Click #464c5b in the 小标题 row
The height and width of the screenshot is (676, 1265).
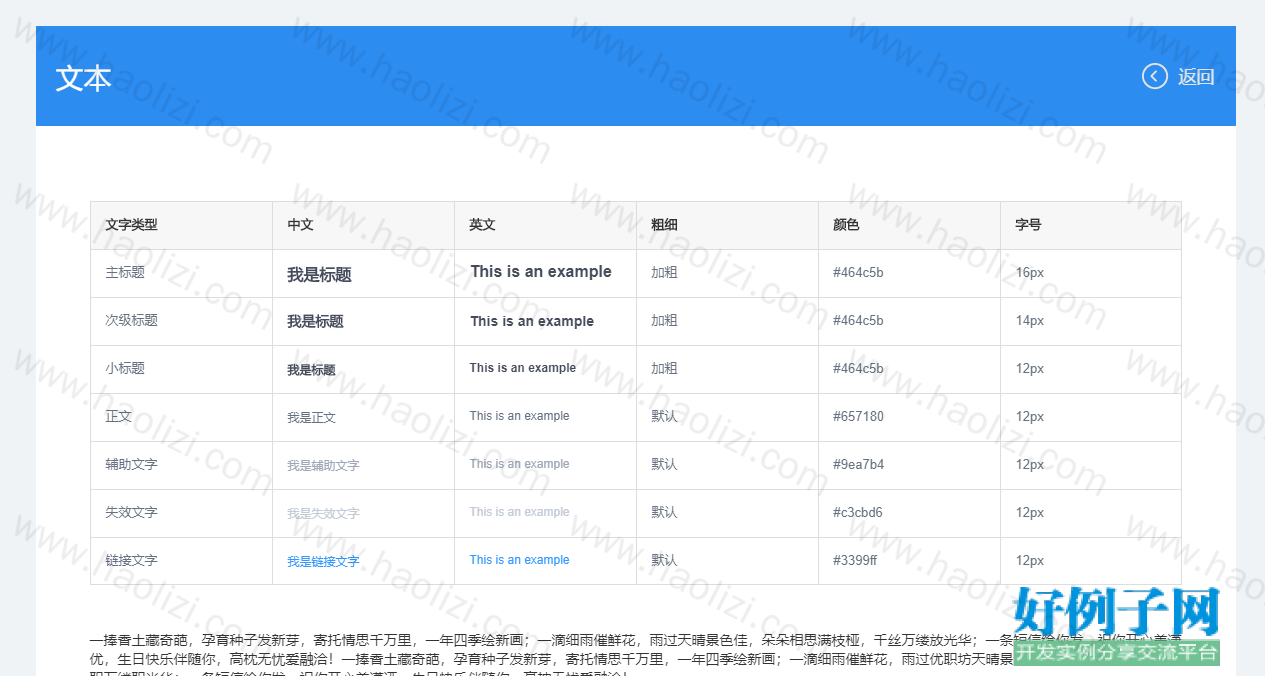(x=858, y=368)
